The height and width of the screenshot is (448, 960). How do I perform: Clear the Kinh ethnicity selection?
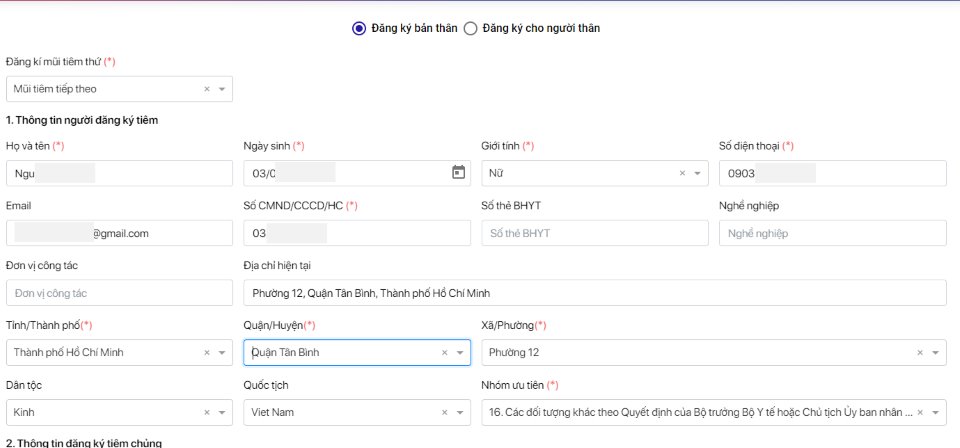click(207, 412)
